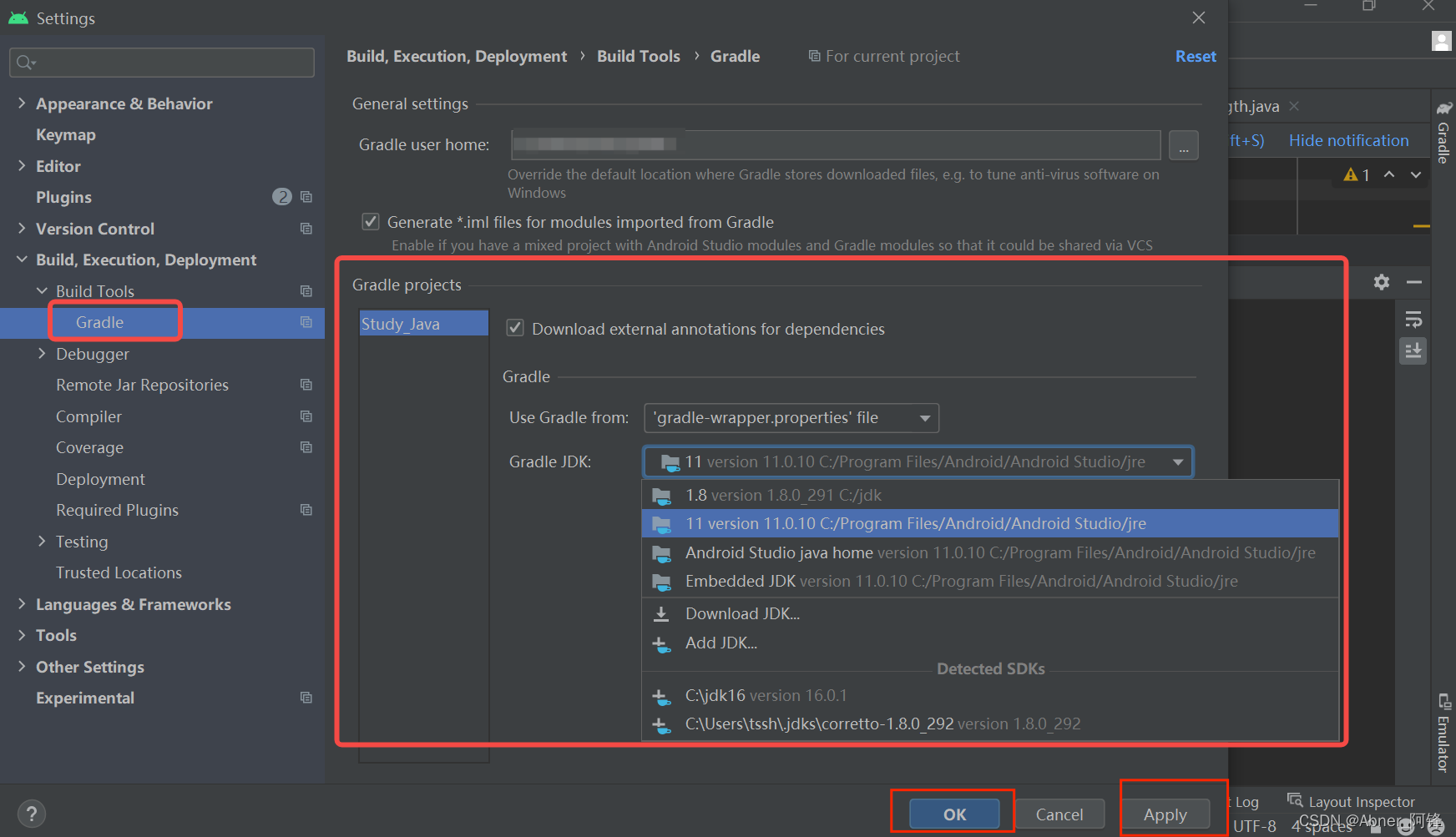
Task: Click the project-level icon beside Compiler
Action: click(306, 416)
